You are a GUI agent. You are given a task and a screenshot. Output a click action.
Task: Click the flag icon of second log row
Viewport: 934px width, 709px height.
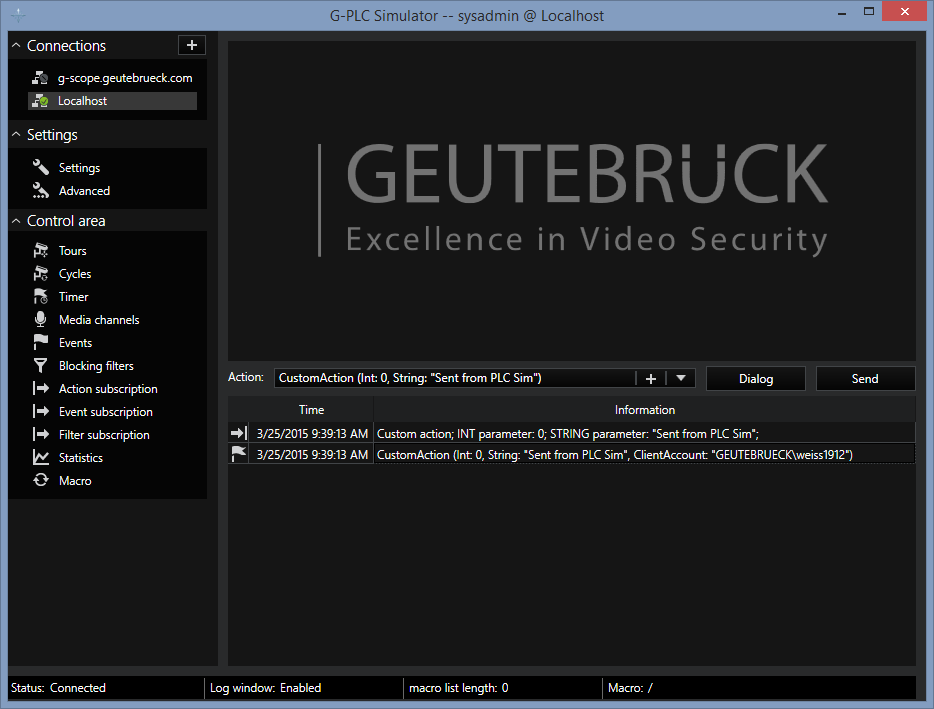click(238, 454)
